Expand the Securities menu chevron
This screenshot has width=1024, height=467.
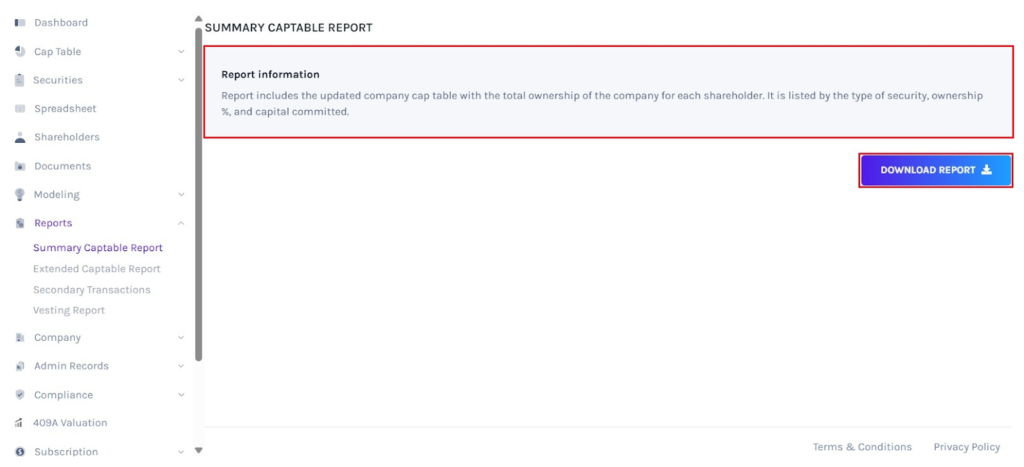[181, 80]
